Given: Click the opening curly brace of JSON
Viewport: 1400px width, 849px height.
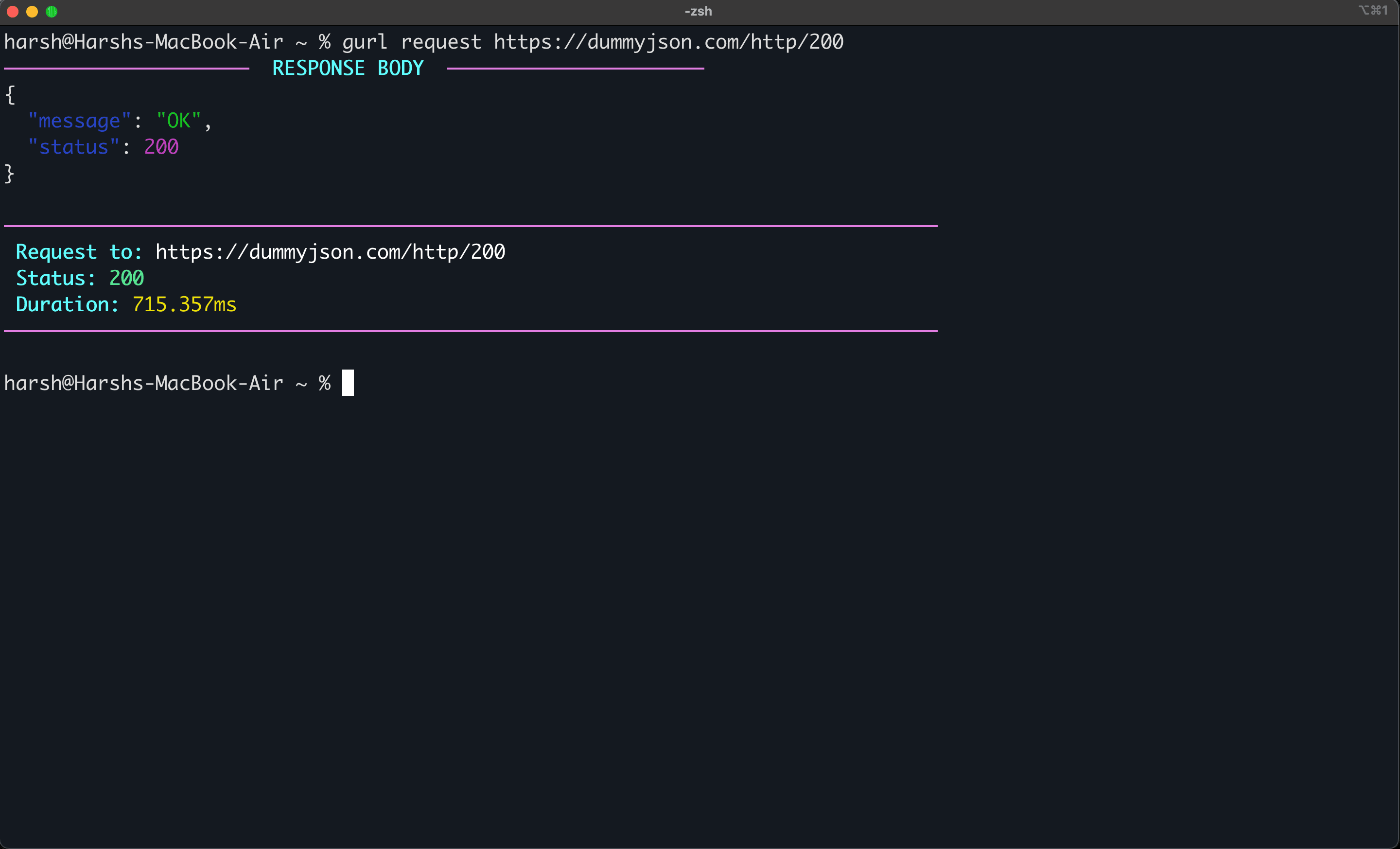Looking at the screenshot, I should [x=10, y=94].
